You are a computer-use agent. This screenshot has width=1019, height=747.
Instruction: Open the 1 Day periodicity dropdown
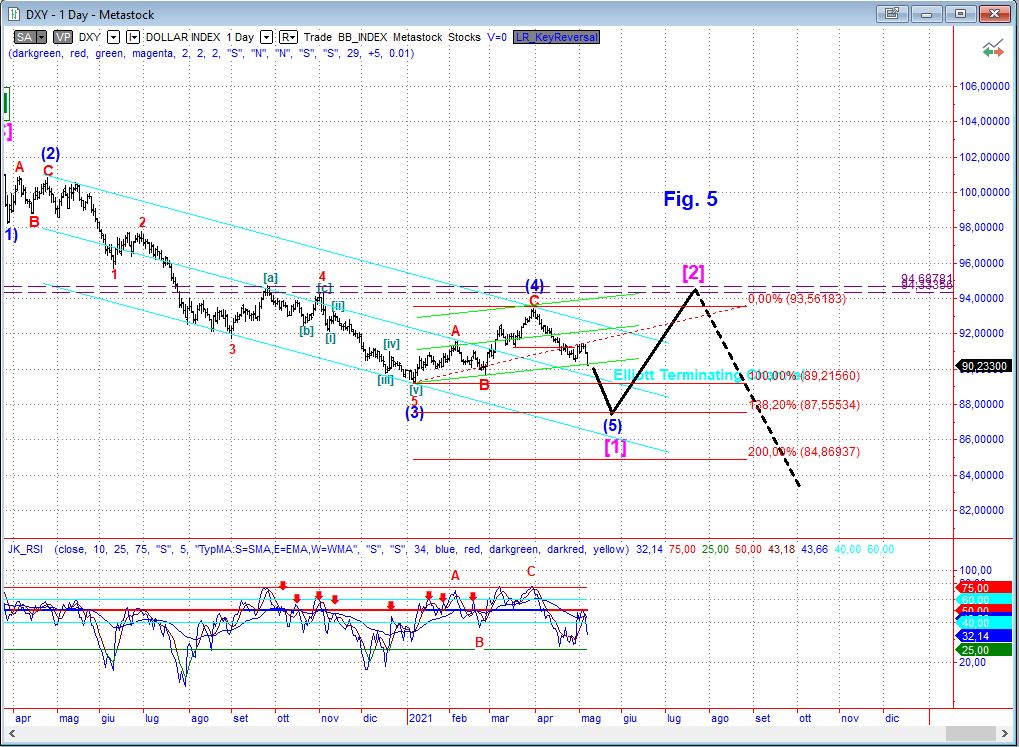coord(266,37)
